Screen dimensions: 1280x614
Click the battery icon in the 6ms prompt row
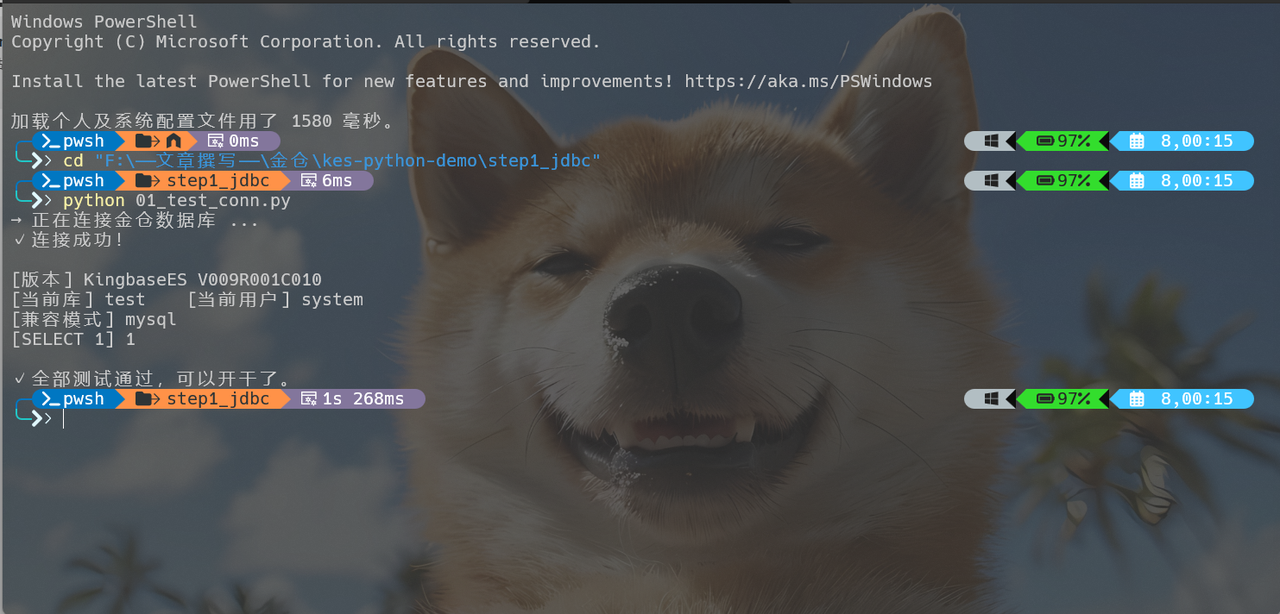pos(1046,181)
